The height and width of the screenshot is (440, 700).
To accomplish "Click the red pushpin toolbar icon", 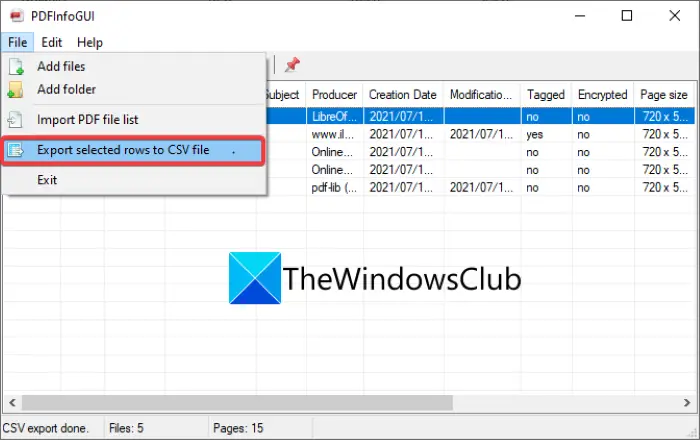I will pos(292,65).
